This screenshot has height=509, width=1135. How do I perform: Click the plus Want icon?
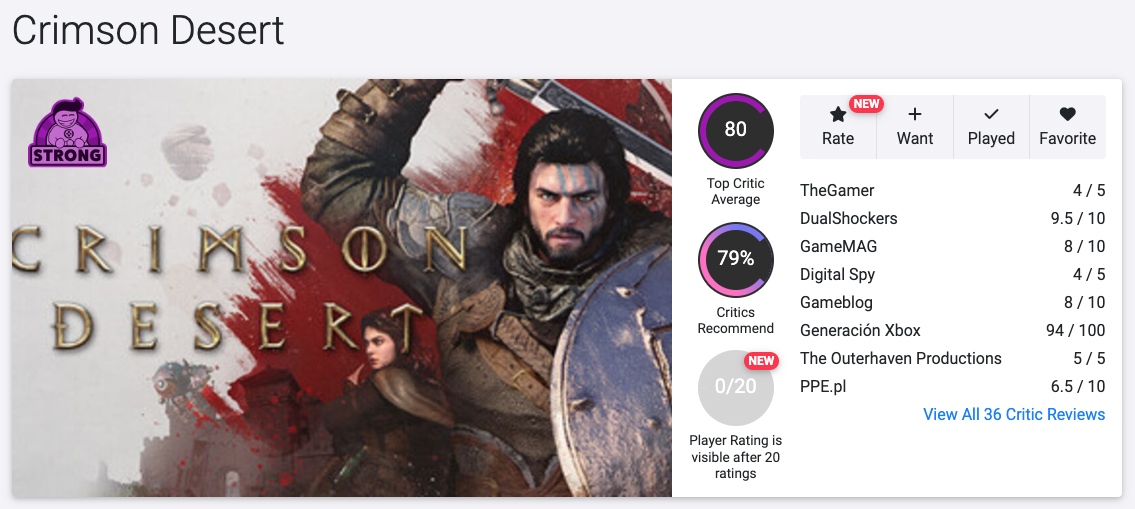pos(915,115)
